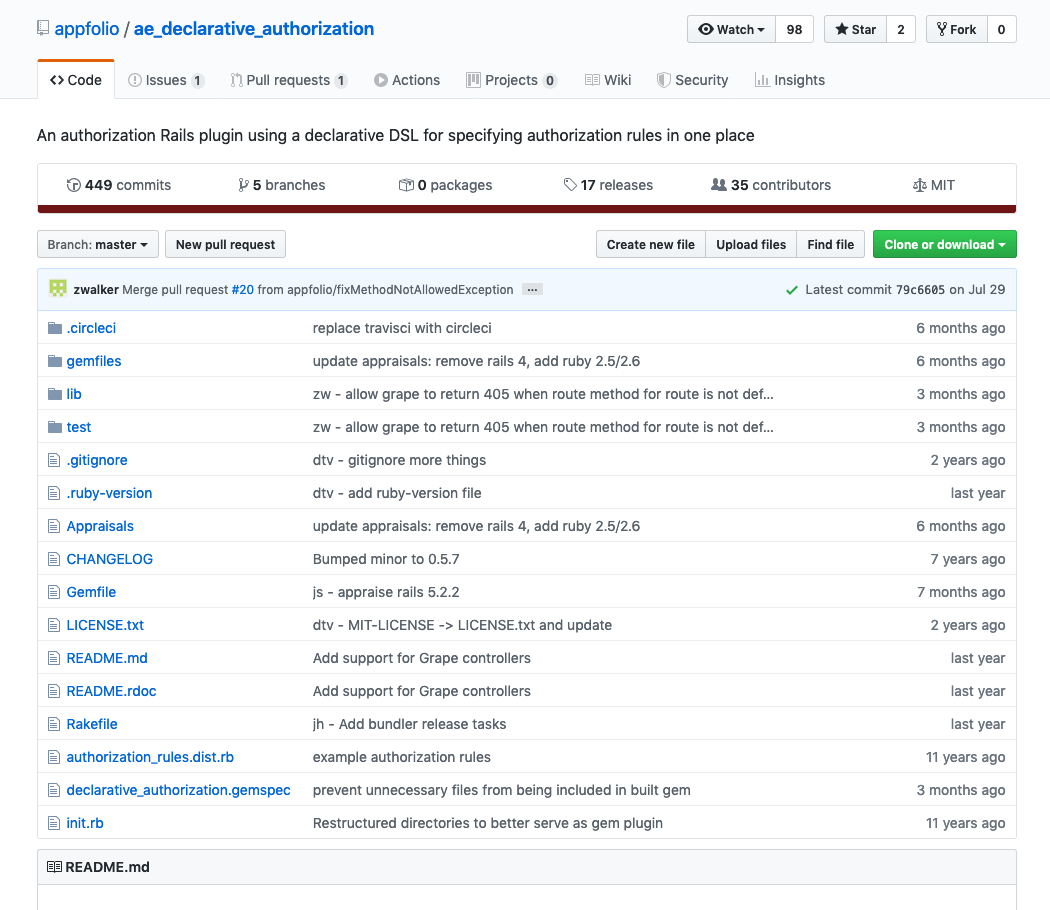Click zwalker's avatar image
The image size is (1050, 910).
(58, 289)
